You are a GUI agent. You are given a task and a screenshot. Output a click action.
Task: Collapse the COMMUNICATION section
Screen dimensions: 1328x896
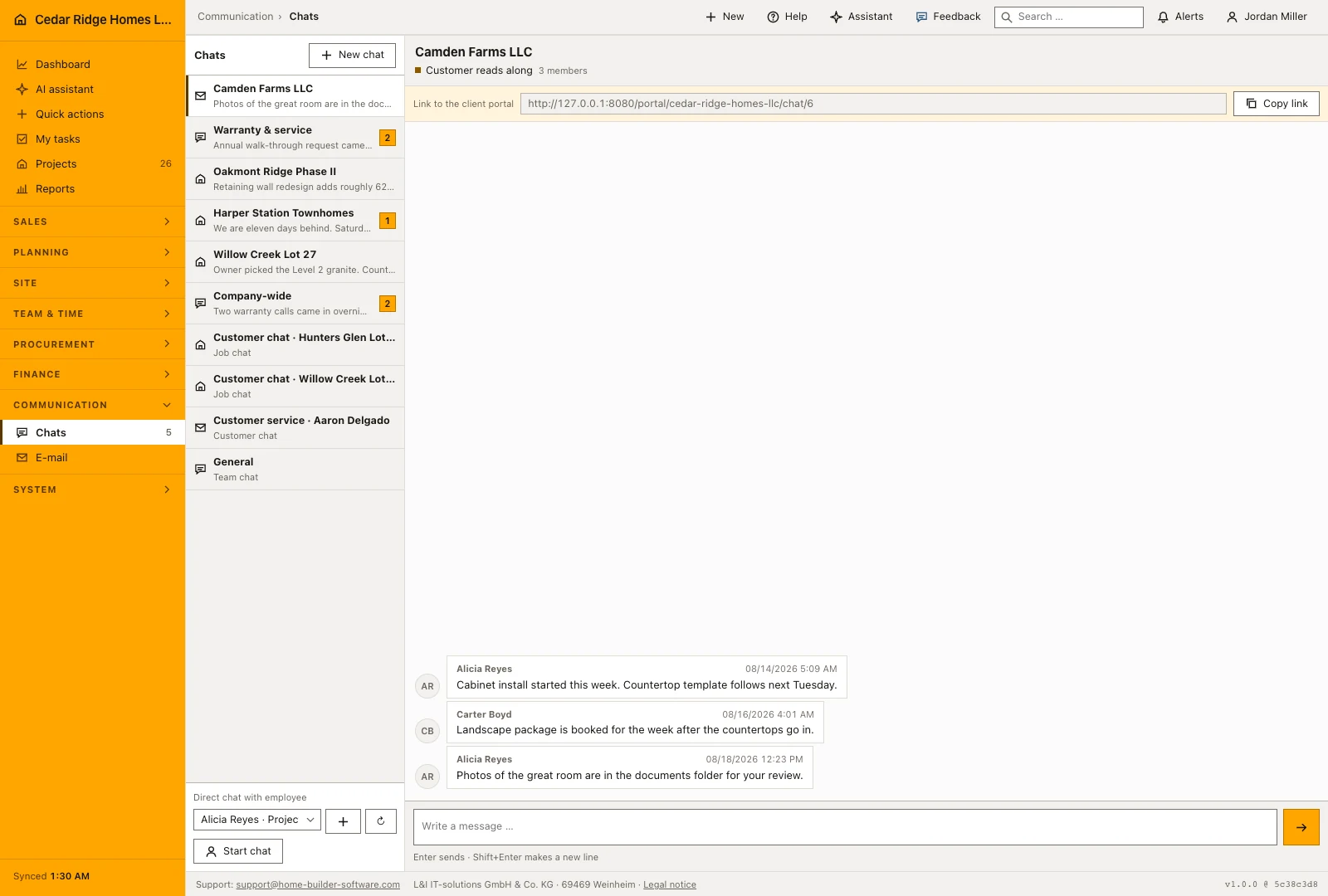[x=92, y=405]
